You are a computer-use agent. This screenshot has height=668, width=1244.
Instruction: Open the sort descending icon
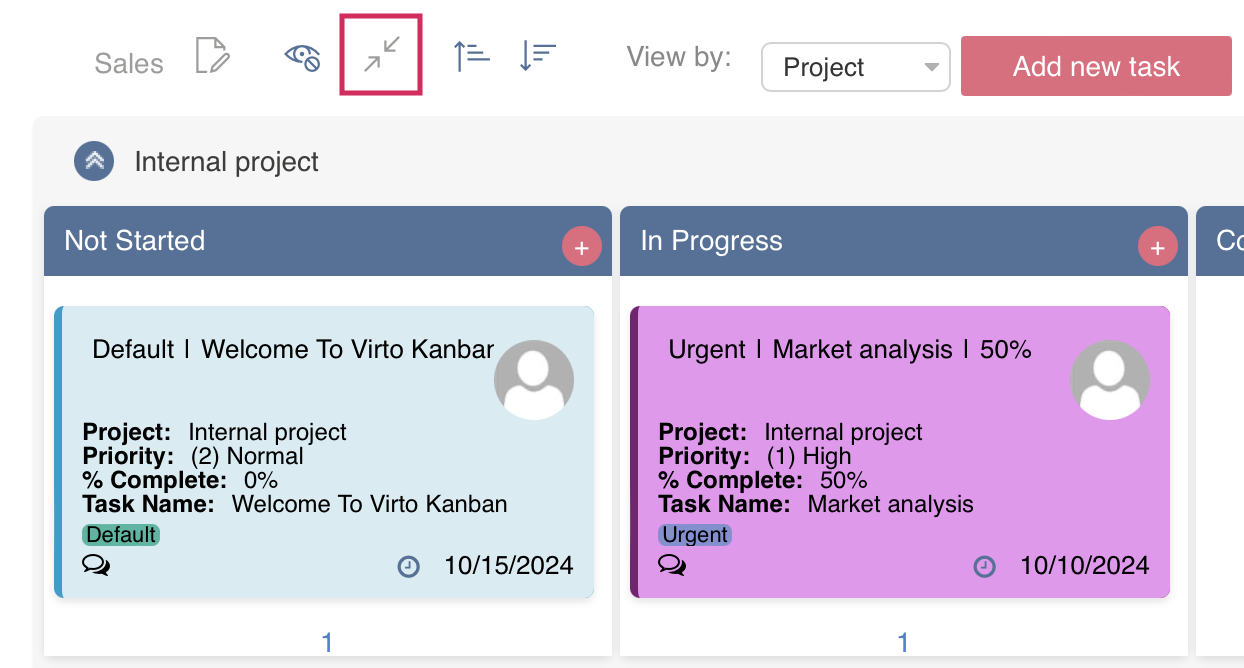537,54
